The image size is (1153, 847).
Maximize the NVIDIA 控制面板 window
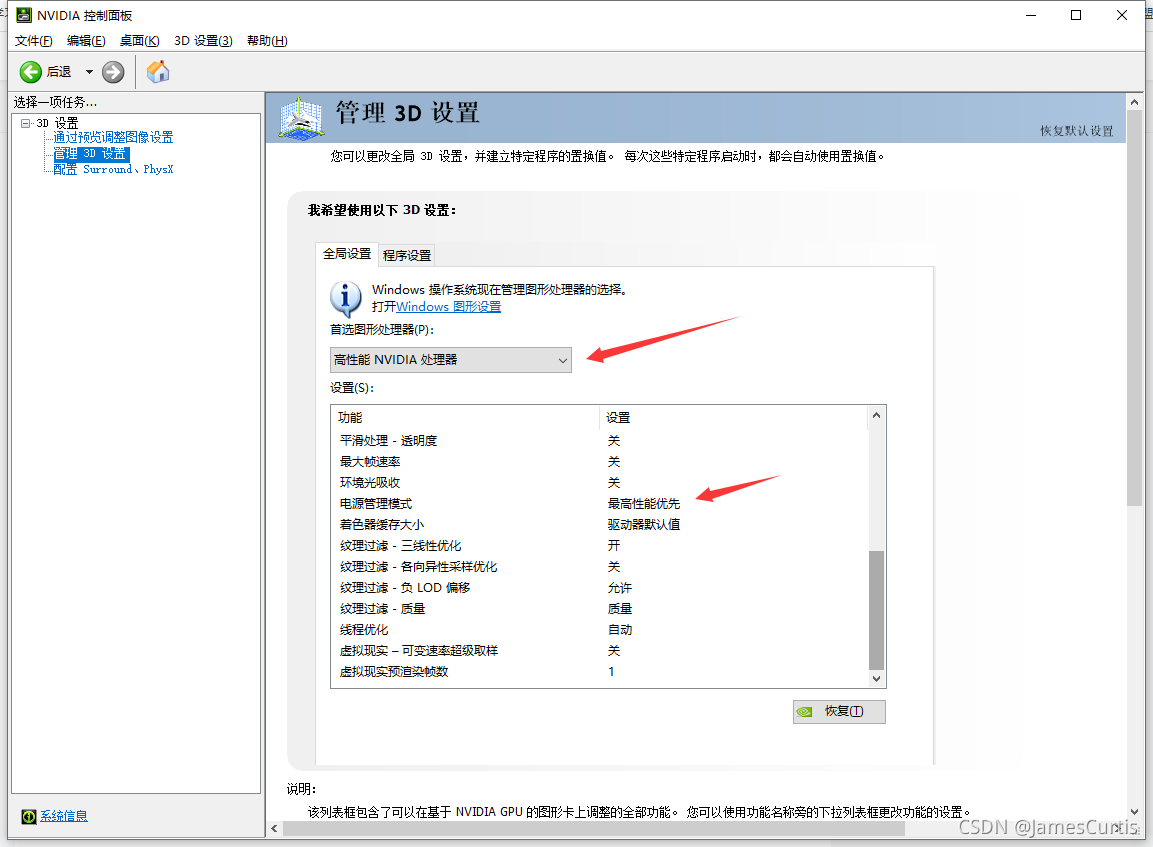pos(1076,15)
